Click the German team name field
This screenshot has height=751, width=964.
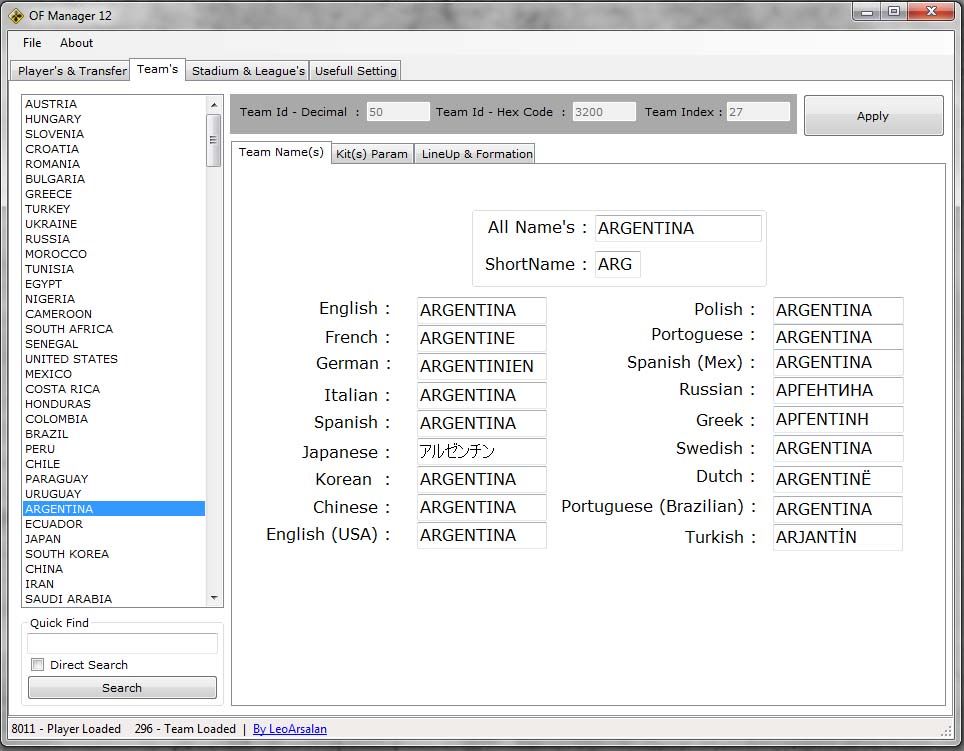coord(481,367)
